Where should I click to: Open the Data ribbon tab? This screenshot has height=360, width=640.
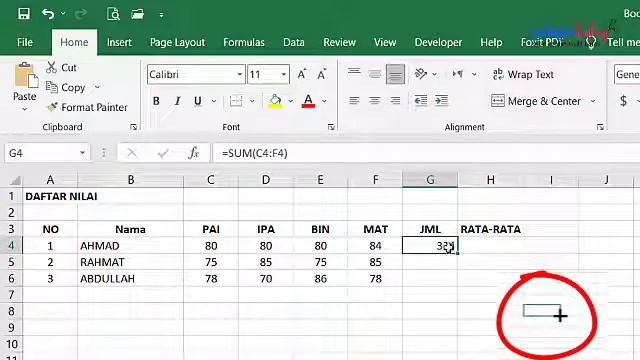tap(293, 42)
